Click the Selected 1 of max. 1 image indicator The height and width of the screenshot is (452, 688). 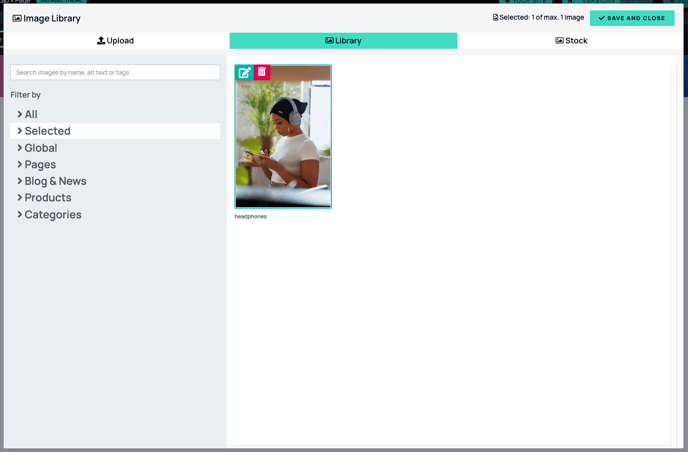click(538, 18)
